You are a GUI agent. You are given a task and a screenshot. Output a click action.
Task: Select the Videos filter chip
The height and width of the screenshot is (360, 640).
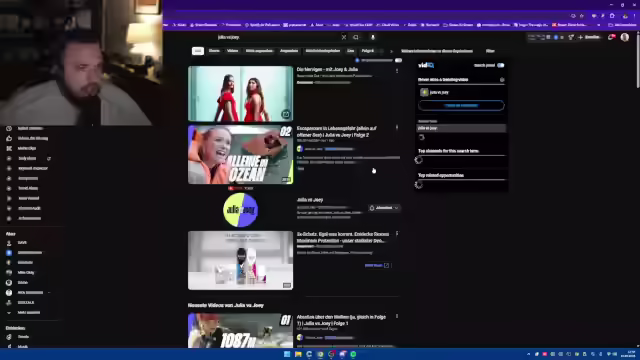[x=233, y=51]
